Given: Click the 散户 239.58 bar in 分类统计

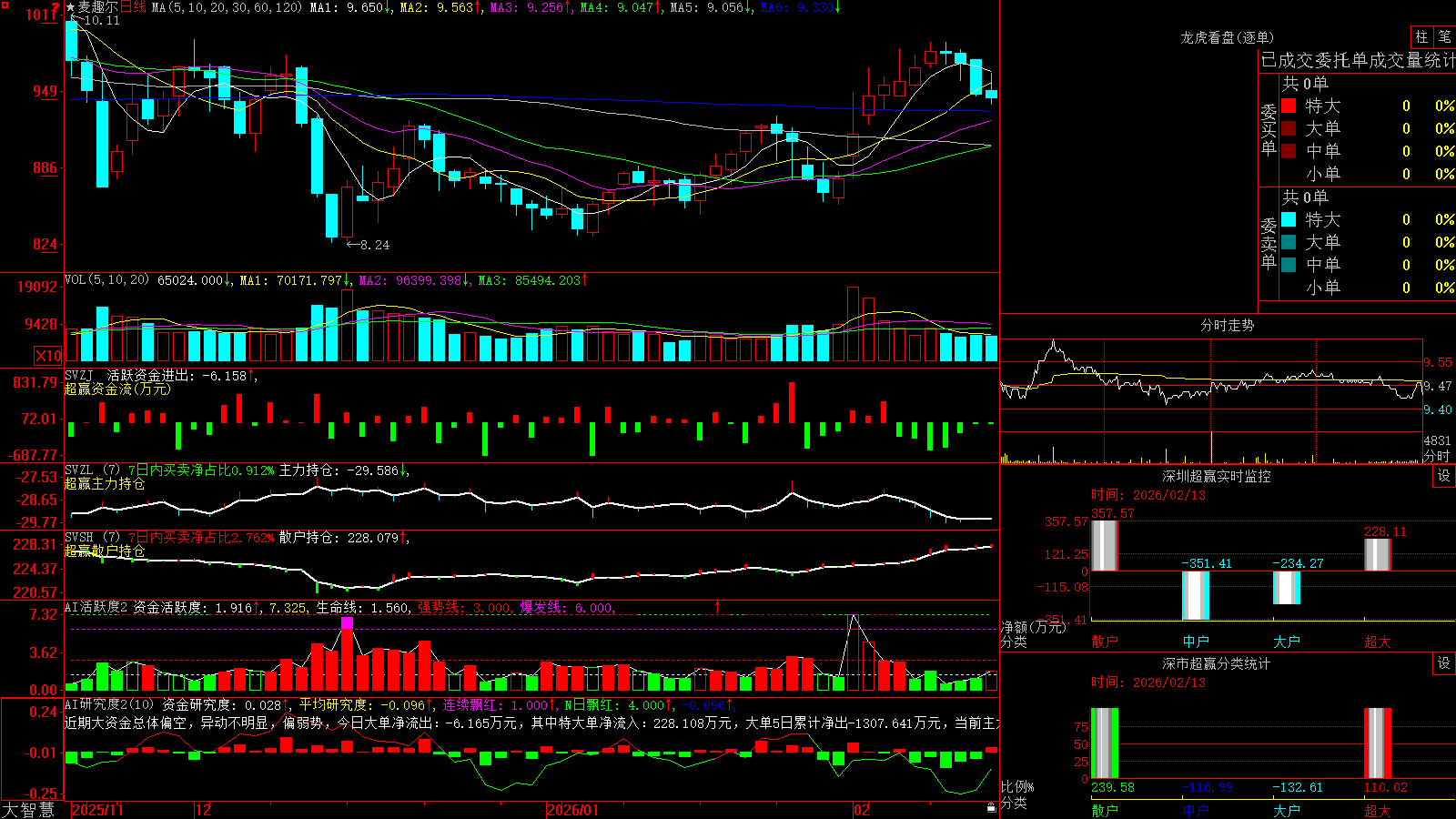Looking at the screenshot, I should (1104, 743).
